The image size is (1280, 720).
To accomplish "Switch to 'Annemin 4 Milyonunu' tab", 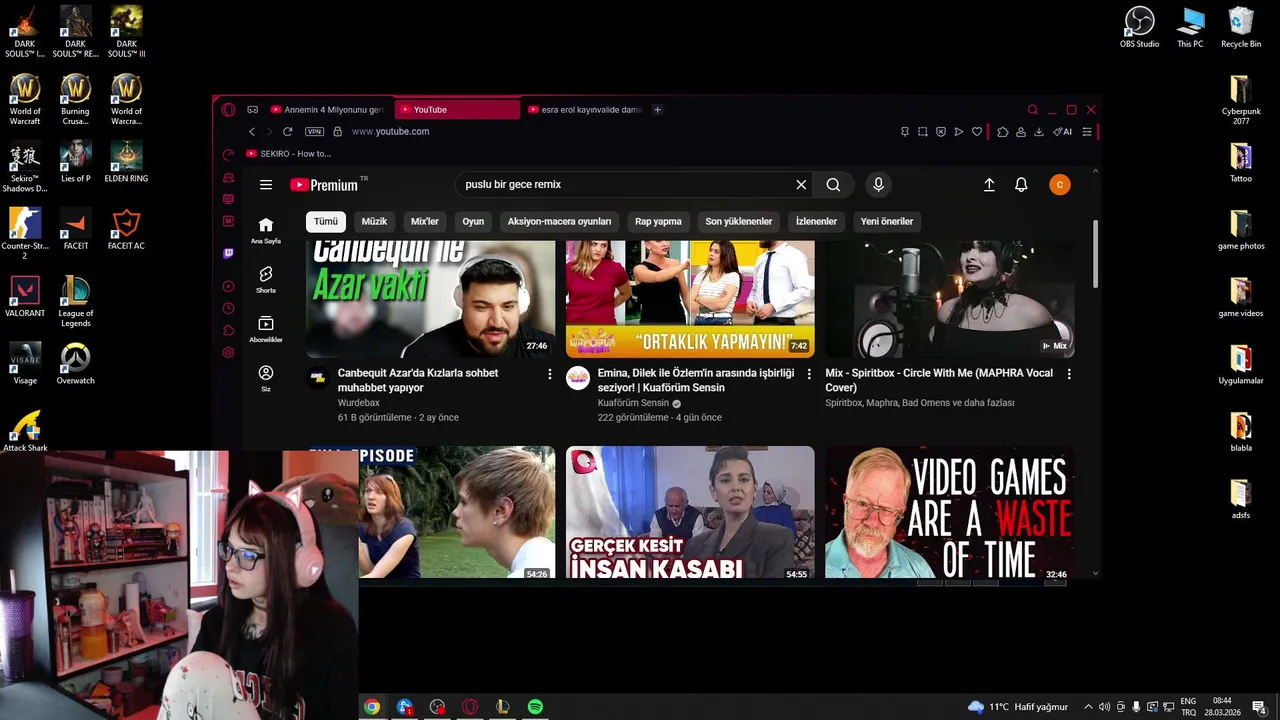I will (x=328, y=110).
